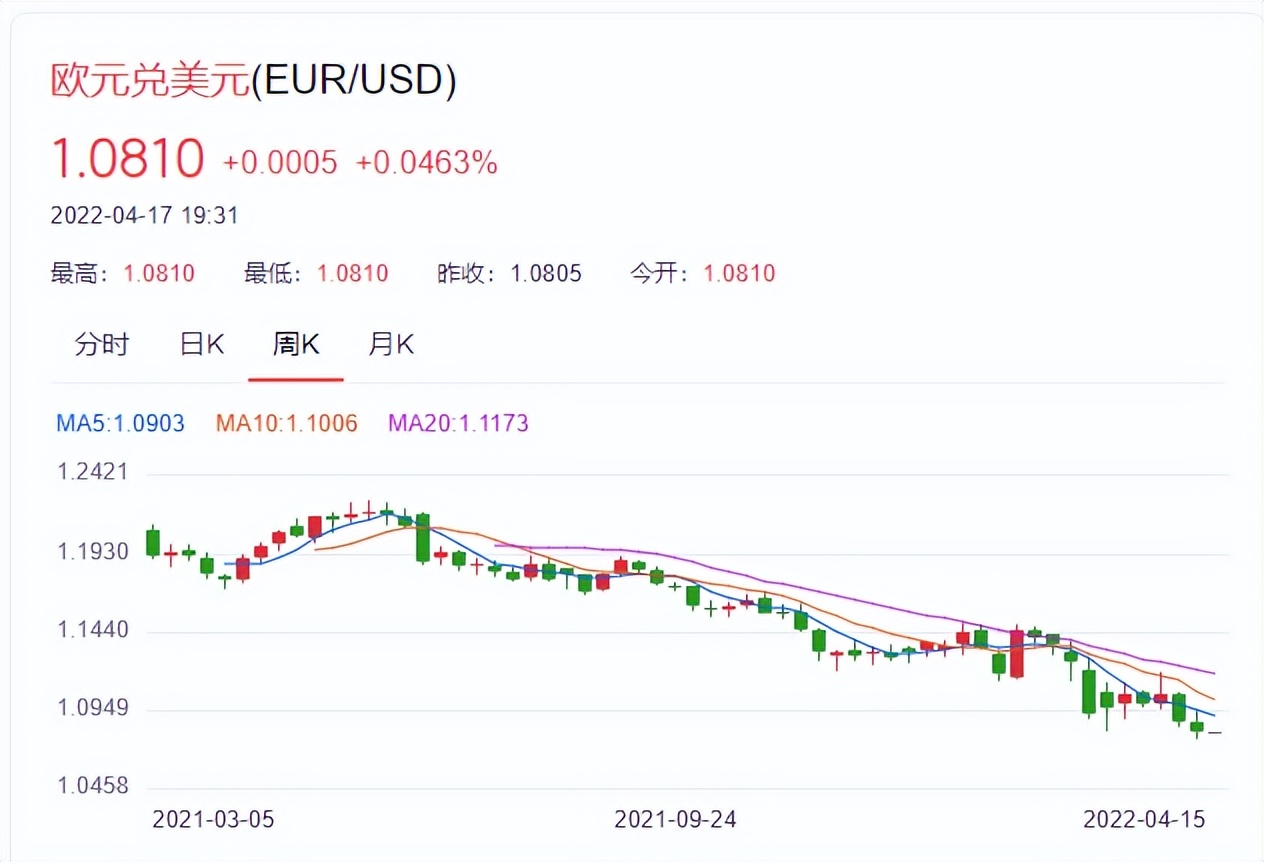1264x862 pixels.
Task: Open the 月K chart tab
Action: (391, 345)
